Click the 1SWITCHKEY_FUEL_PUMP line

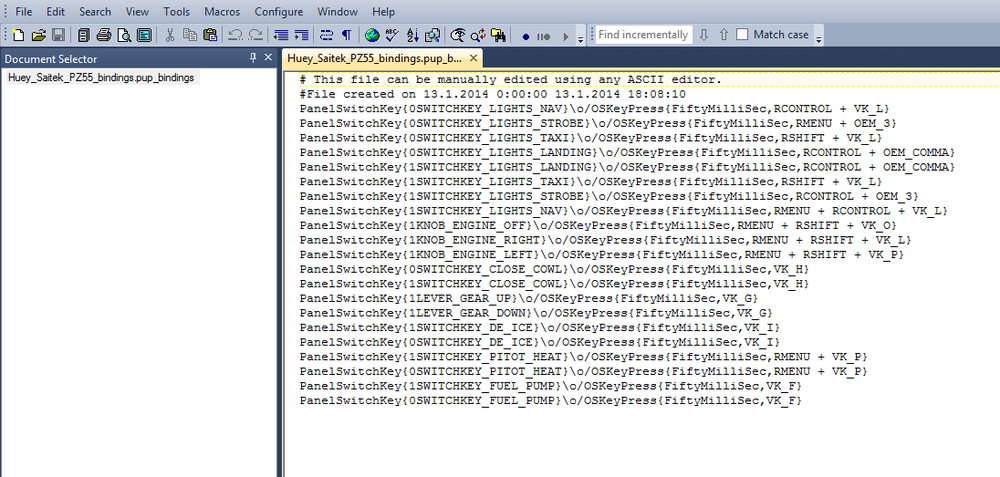pyautogui.click(x=550, y=386)
